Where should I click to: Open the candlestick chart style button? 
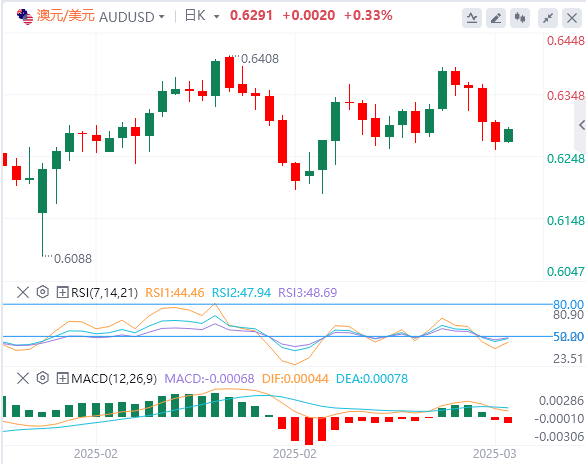(520, 18)
